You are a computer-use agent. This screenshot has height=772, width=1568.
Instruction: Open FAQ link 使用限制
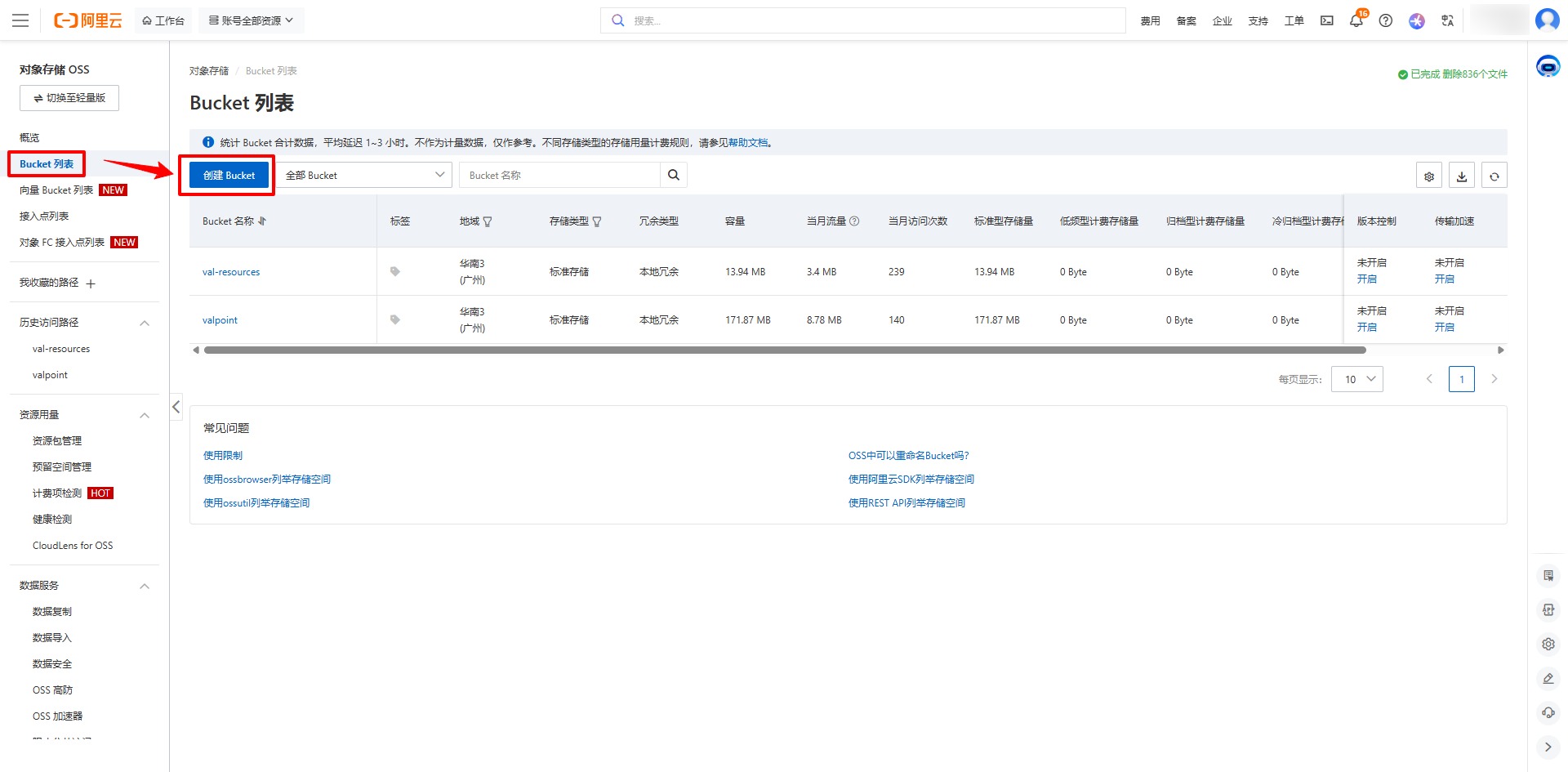coord(223,456)
